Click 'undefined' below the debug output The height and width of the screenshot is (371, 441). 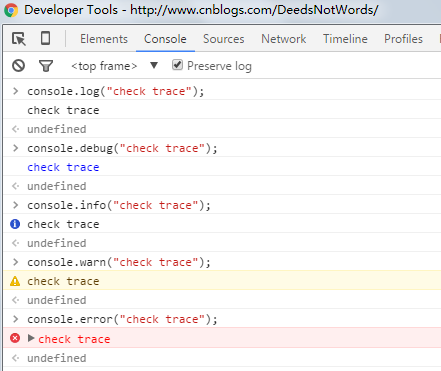tap(57, 186)
